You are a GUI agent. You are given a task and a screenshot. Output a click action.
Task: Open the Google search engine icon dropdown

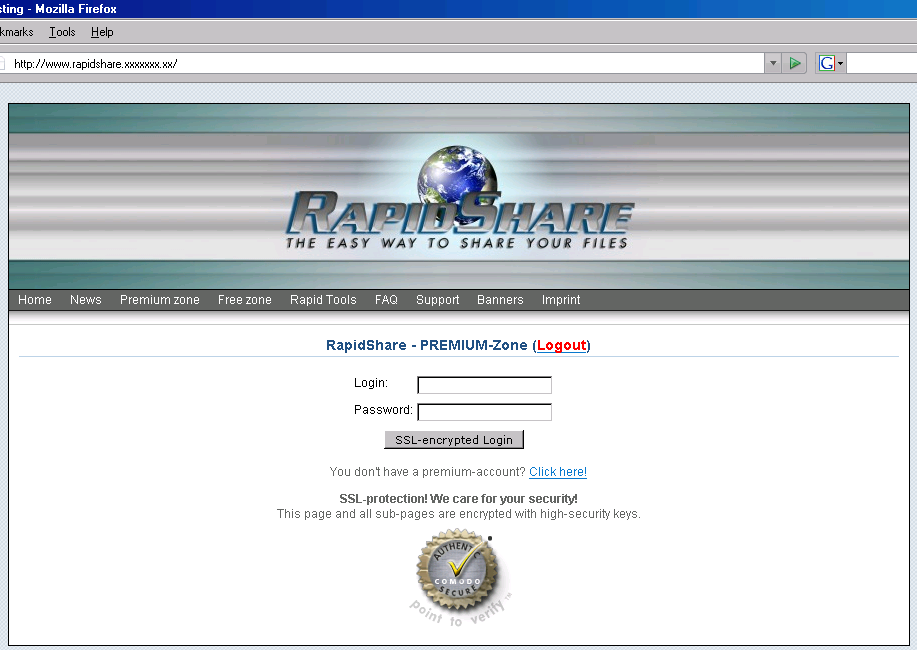point(831,63)
